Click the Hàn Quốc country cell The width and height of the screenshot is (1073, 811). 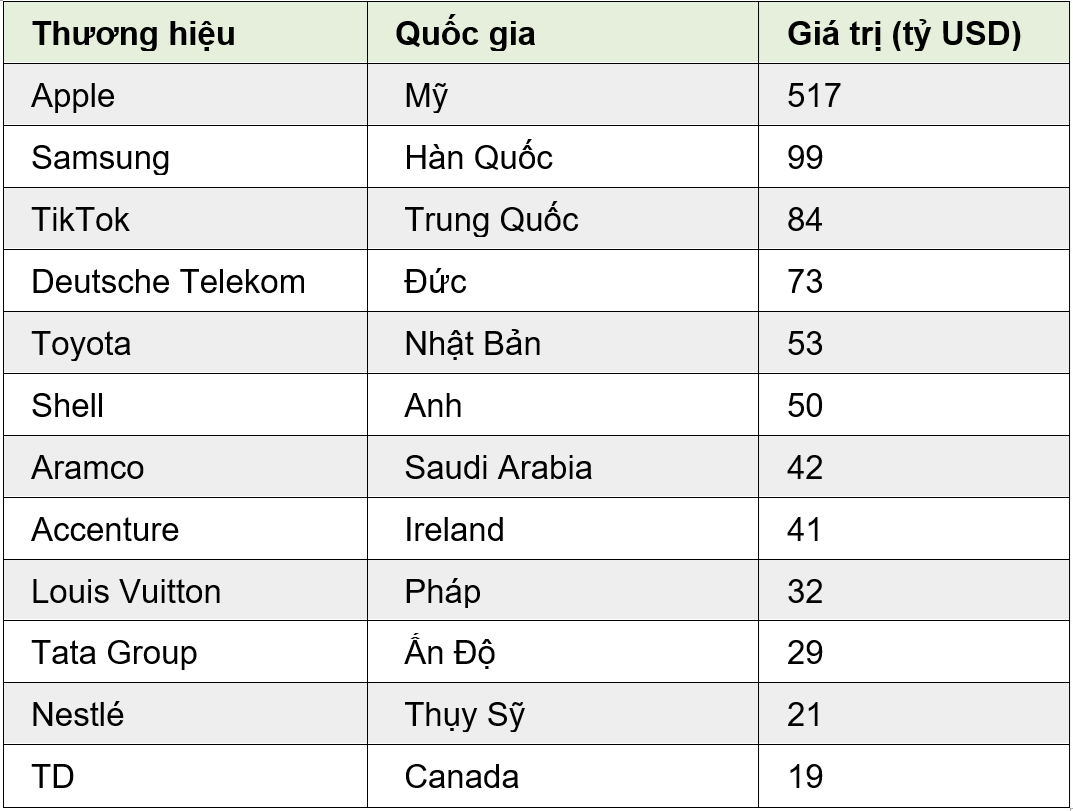coord(478,158)
